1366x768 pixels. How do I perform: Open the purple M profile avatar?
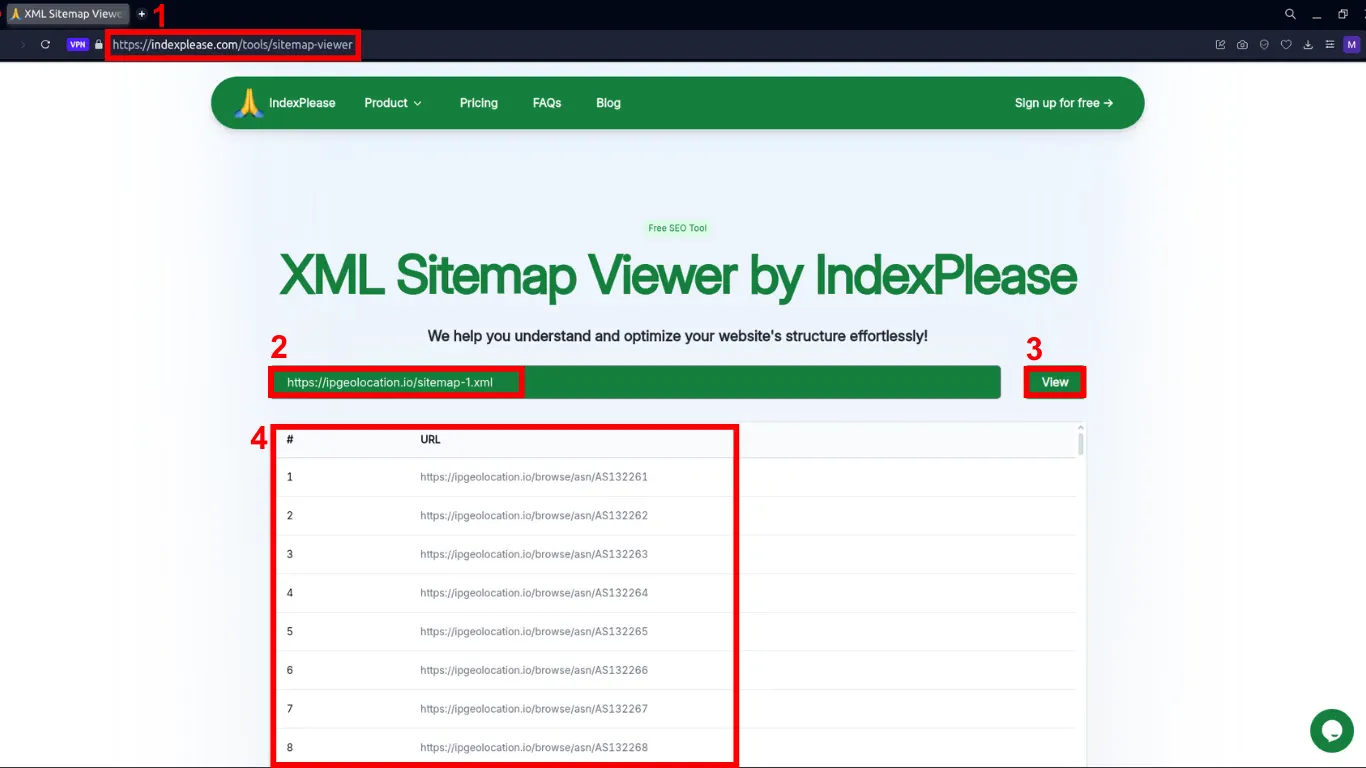[1351, 45]
